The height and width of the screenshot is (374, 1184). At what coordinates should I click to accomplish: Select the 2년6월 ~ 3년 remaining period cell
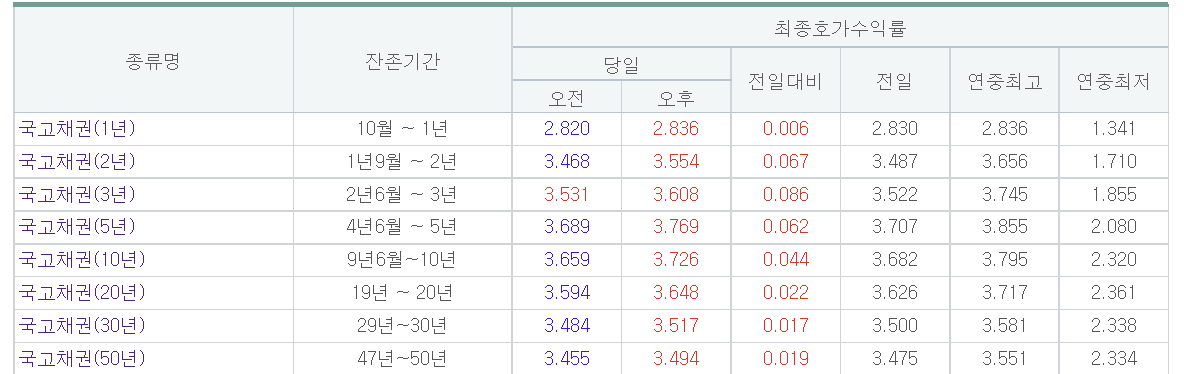[x=402, y=194]
